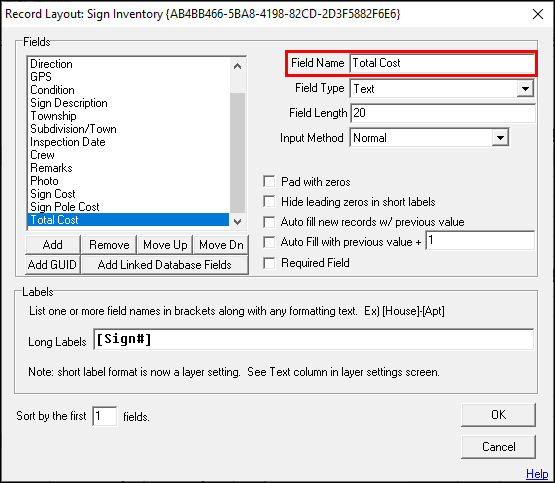The image size is (555, 483).
Task: Click the scroll down arrow in Fields list
Action: click(238, 222)
